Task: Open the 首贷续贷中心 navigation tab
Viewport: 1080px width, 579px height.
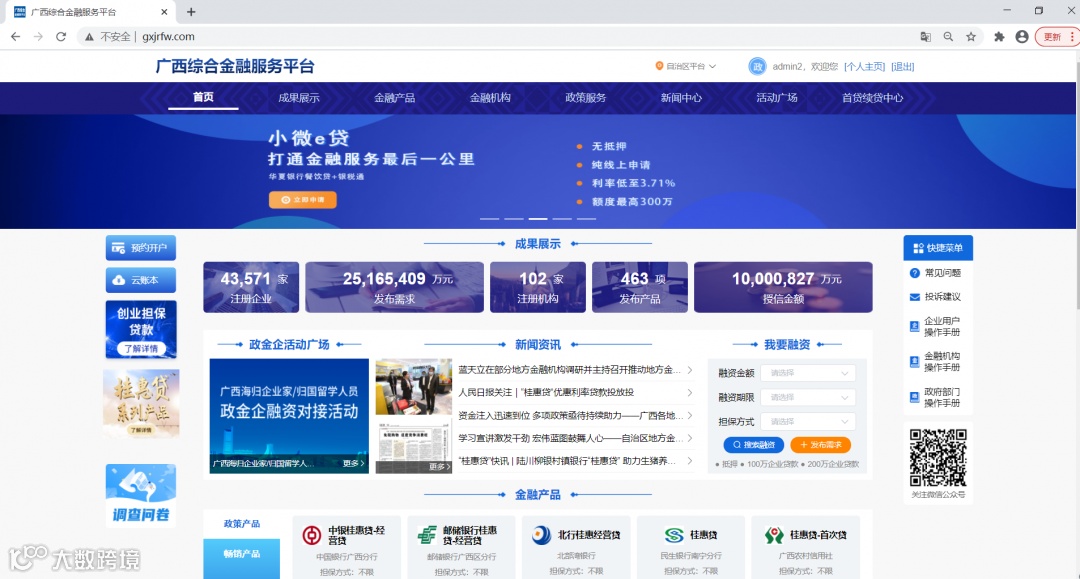Action: point(873,98)
